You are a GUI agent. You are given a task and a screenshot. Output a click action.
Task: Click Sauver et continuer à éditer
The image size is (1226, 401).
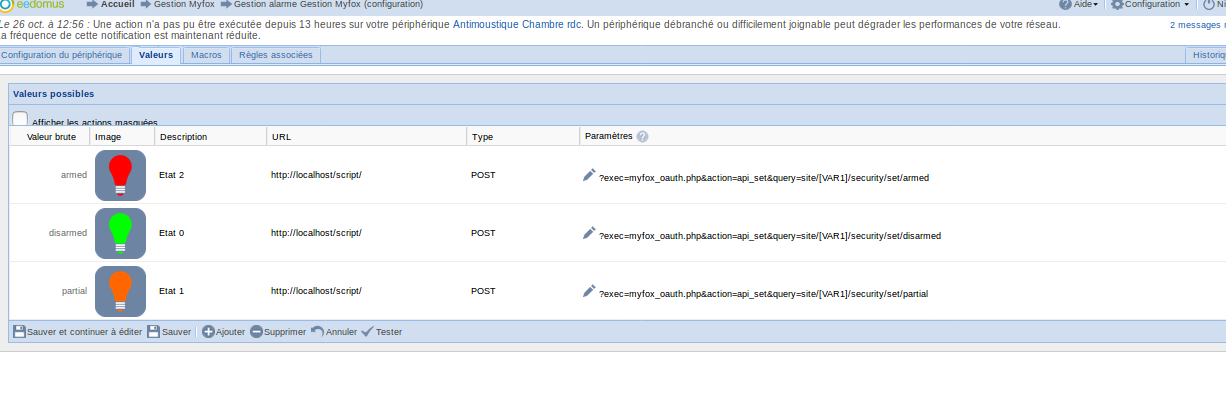click(x=77, y=332)
